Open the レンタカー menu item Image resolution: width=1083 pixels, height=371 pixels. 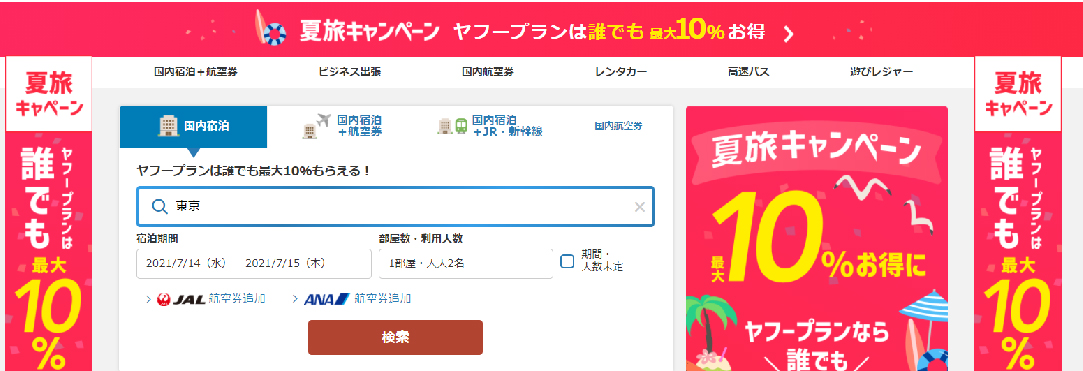point(621,71)
